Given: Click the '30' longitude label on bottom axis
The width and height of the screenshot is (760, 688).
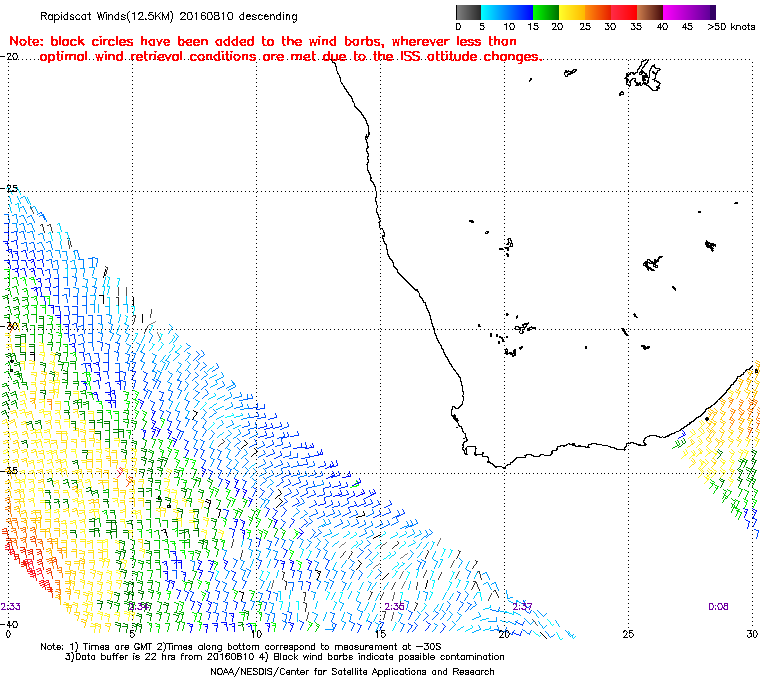Looking at the screenshot, I should click(x=752, y=634).
